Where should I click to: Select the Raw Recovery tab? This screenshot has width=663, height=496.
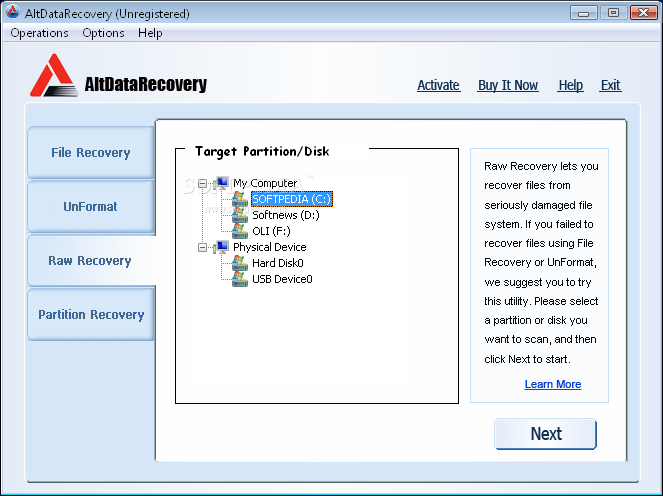(91, 260)
